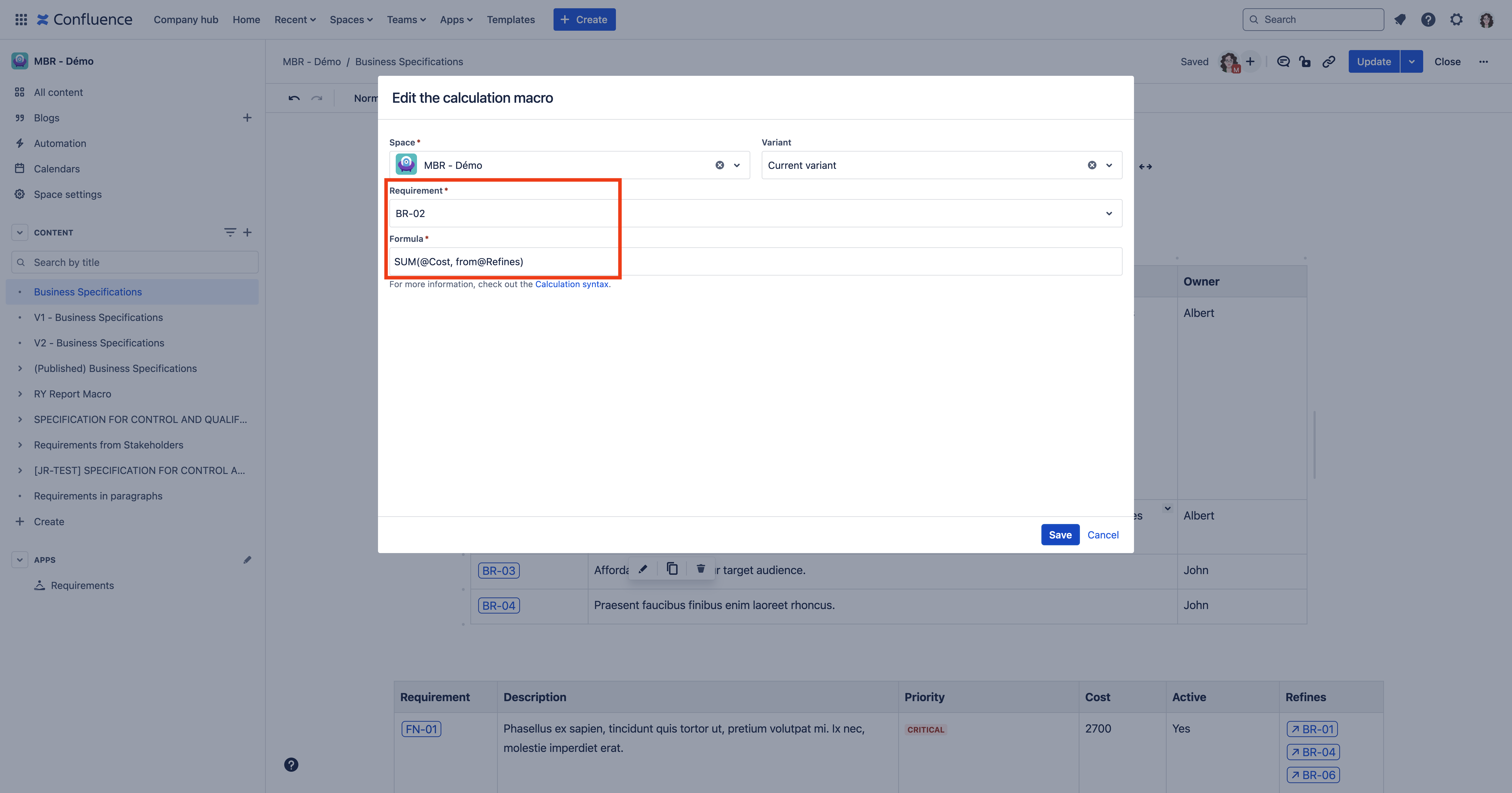Open the help question mark icon
The height and width of the screenshot is (793, 1512).
click(1428, 19)
